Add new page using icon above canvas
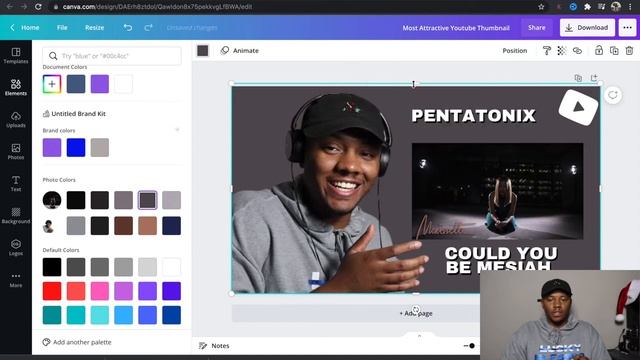Image resolution: width=640 pixels, height=360 pixels. point(594,78)
